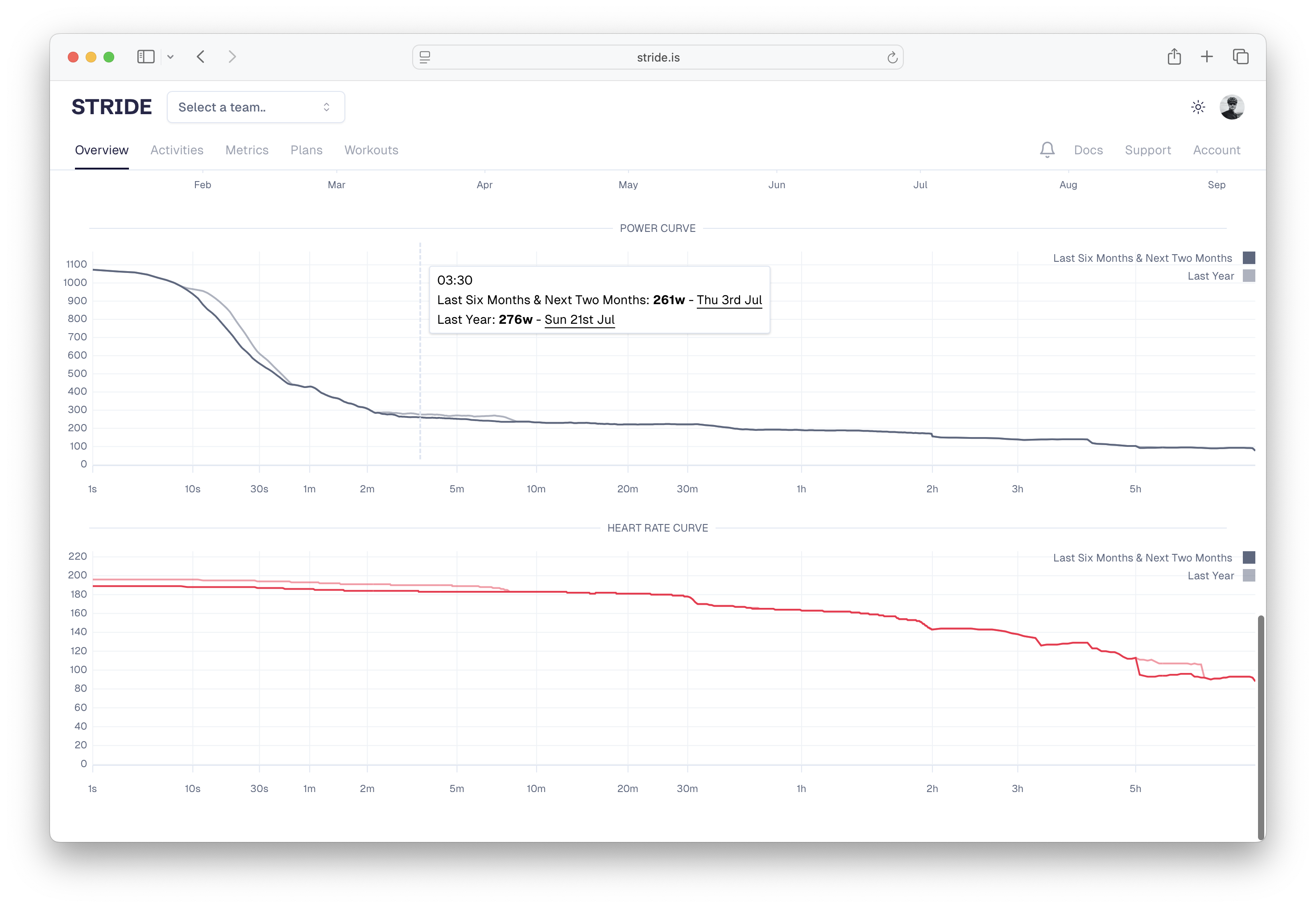Viewport: 1316px width, 908px height.
Task: Toggle light mode with the sun icon
Action: coord(1198,107)
